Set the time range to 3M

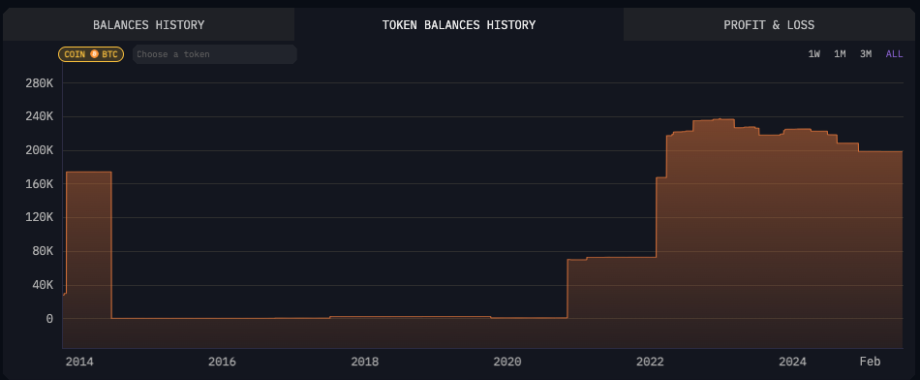pos(865,54)
